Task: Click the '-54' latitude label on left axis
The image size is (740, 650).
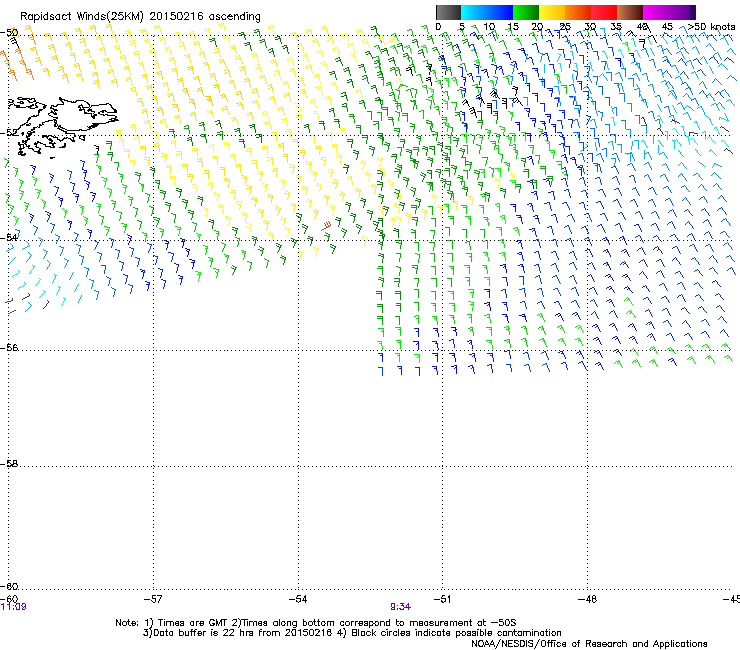Action: (9, 237)
